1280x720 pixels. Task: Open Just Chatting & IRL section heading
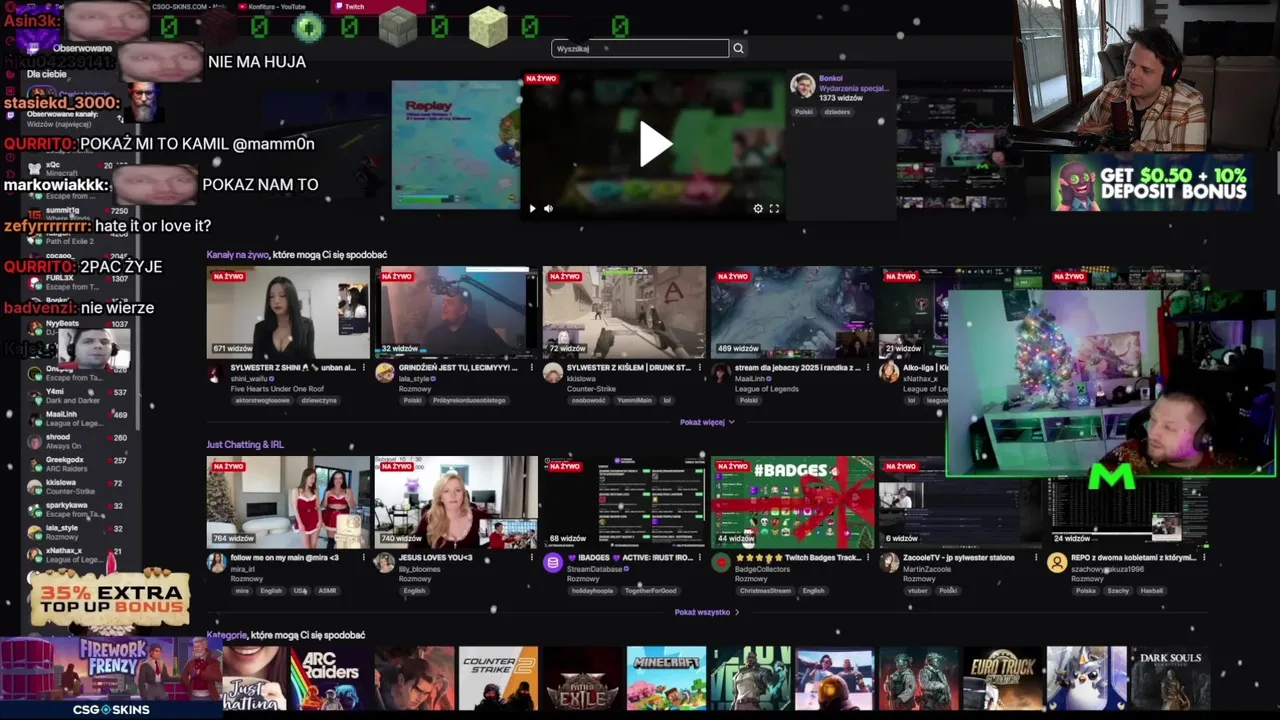click(245, 445)
